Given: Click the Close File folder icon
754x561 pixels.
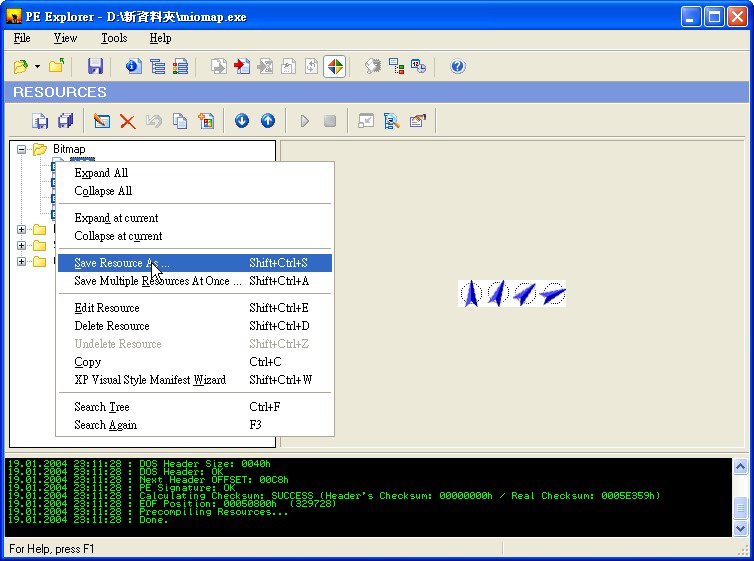Looking at the screenshot, I should pos(57,66).
